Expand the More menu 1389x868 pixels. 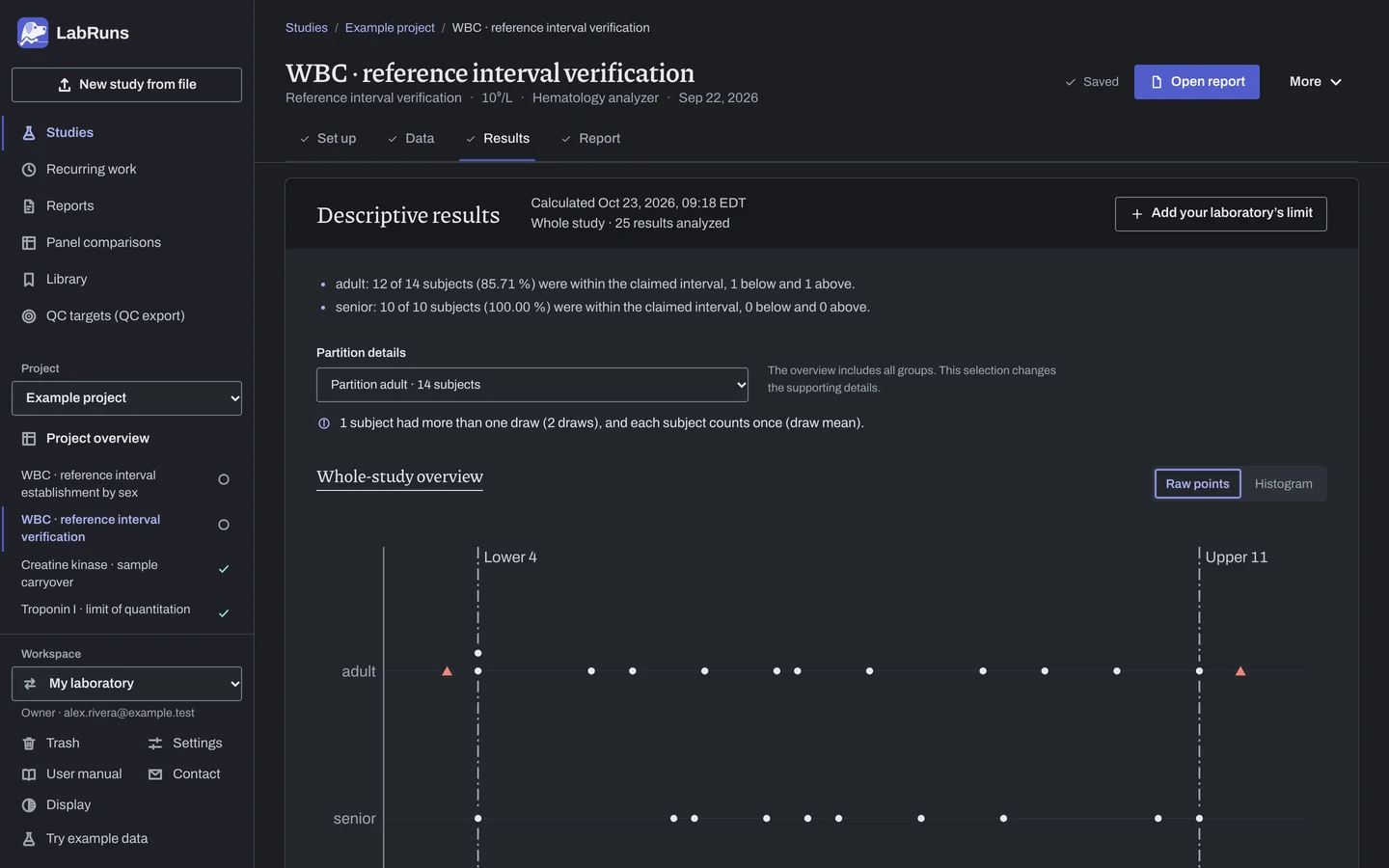point(1315,82)
